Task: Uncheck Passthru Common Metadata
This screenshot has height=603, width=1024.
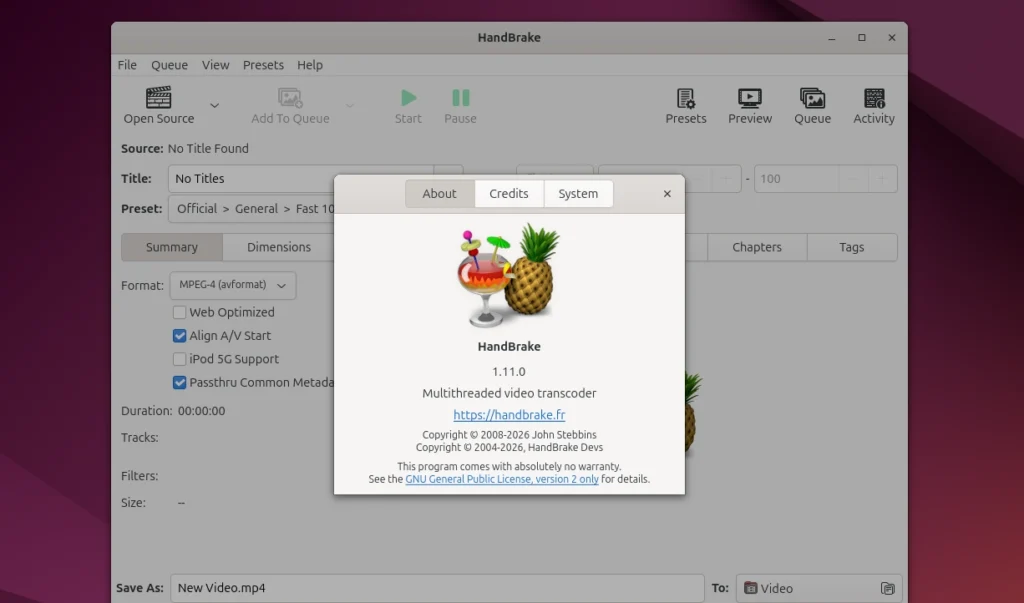Action: (x=179, y=382)
